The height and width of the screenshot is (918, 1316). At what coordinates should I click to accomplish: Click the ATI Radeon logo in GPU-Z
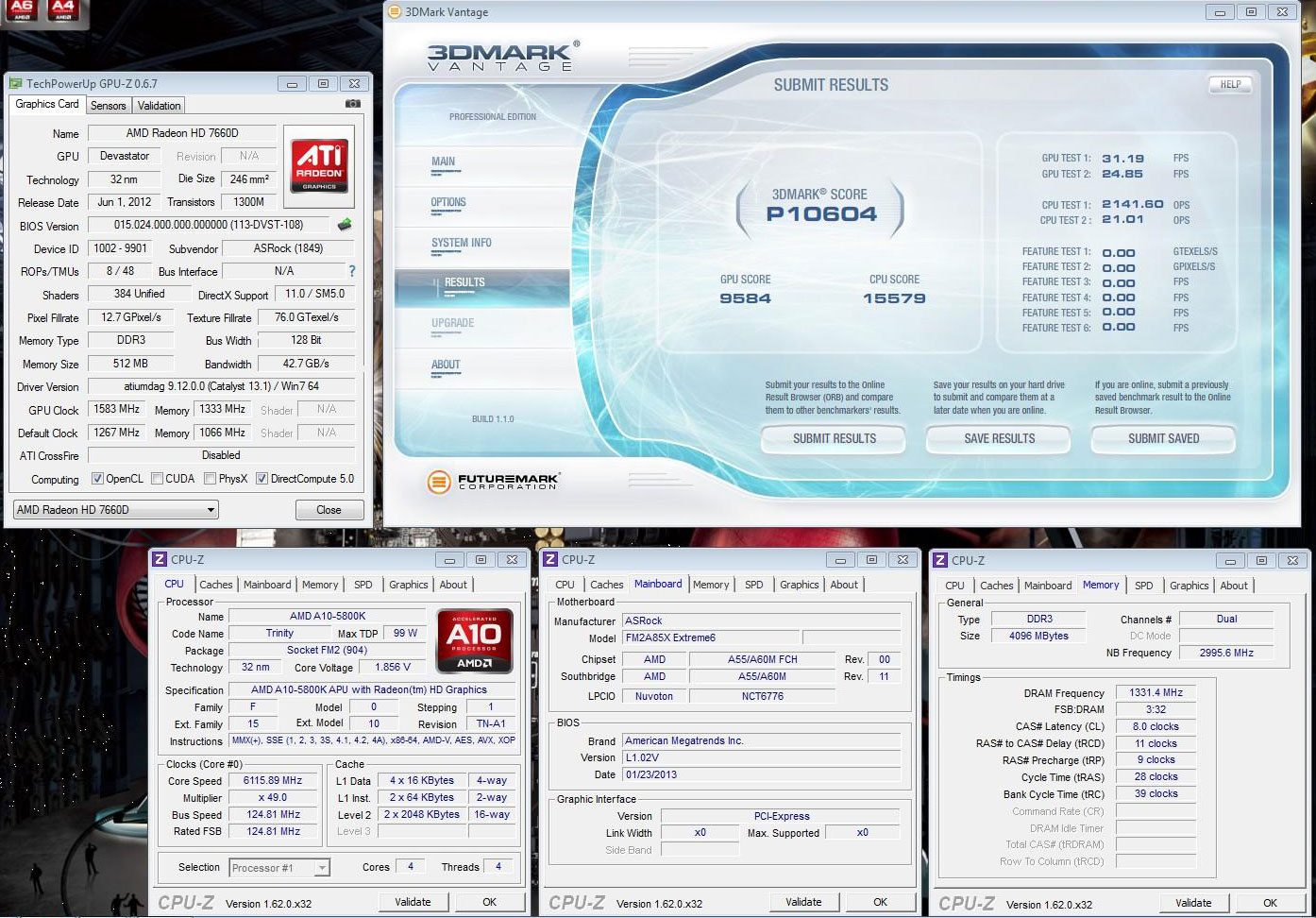point(319,166)
